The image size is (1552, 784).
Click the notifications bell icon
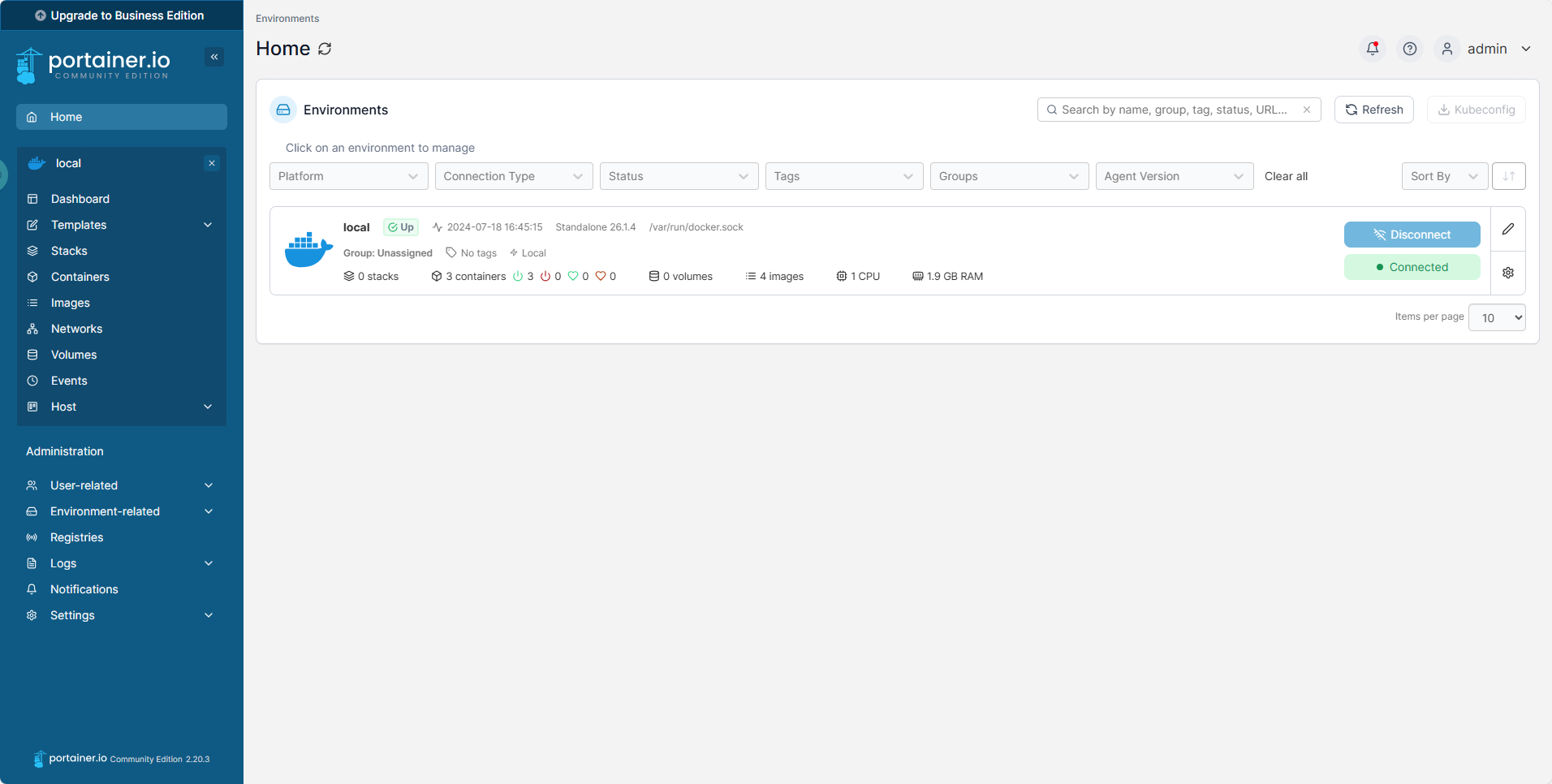coord(1372,49)
